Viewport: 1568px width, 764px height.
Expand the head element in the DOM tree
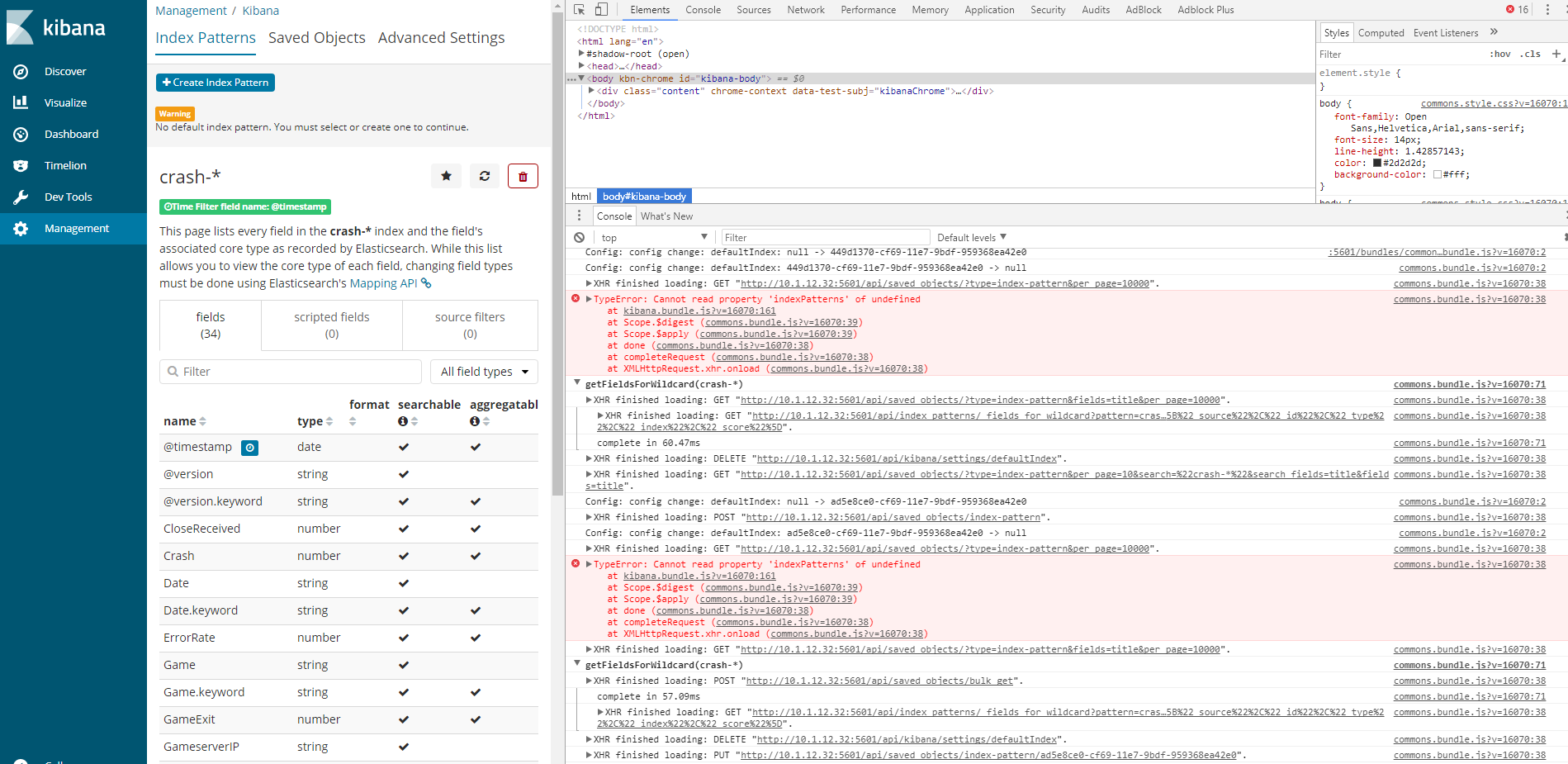point(581,66)
